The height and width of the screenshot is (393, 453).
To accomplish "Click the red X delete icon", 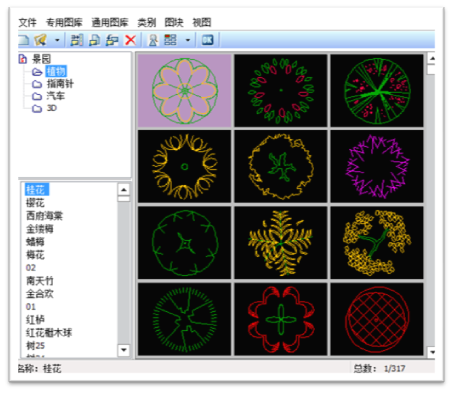I will pos(130,40).
